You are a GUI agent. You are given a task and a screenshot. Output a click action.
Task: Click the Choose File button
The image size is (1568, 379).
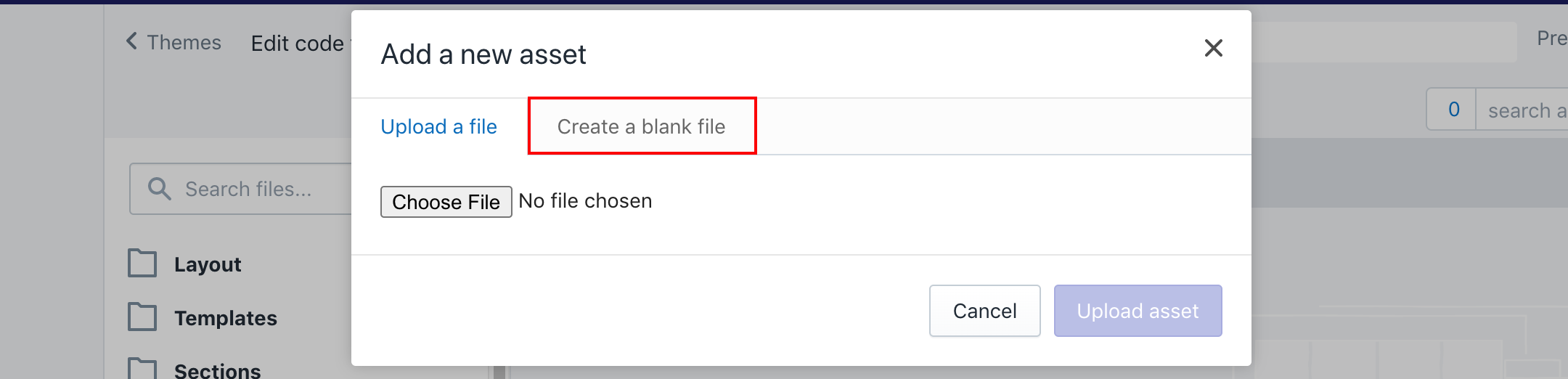click(x=446, y=202)
